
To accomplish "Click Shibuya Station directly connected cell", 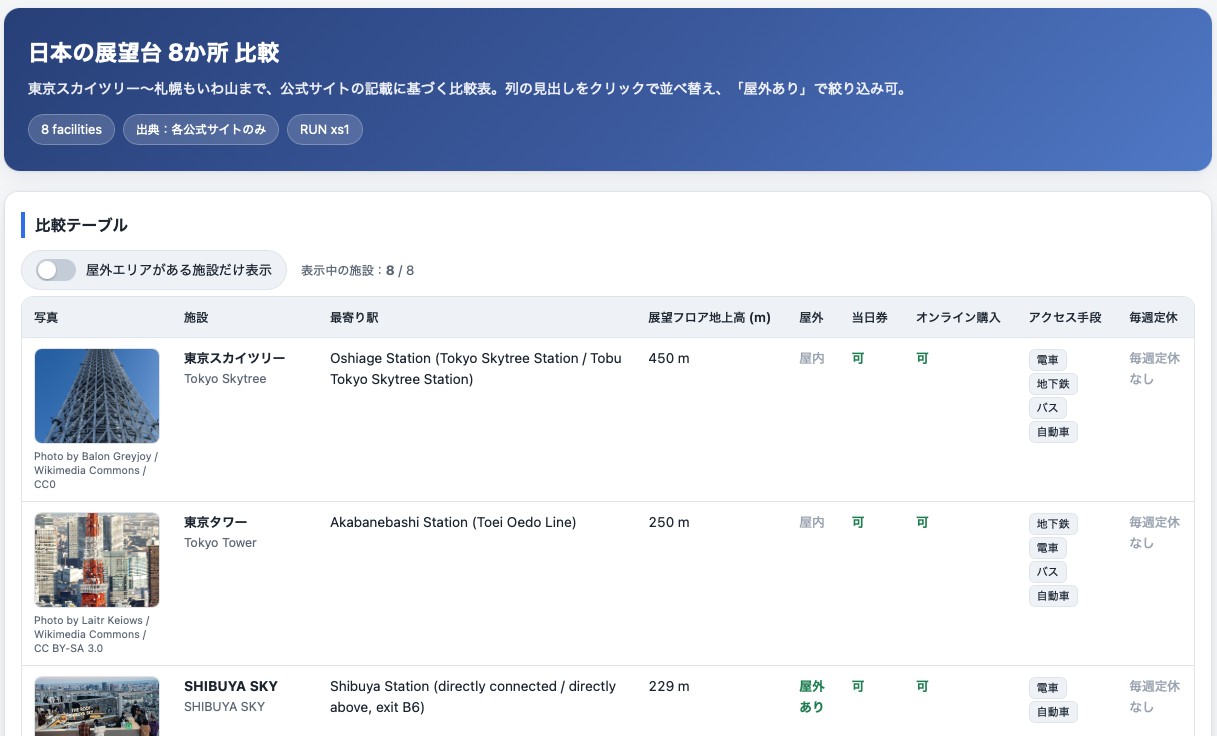I will tap(473, 697).
